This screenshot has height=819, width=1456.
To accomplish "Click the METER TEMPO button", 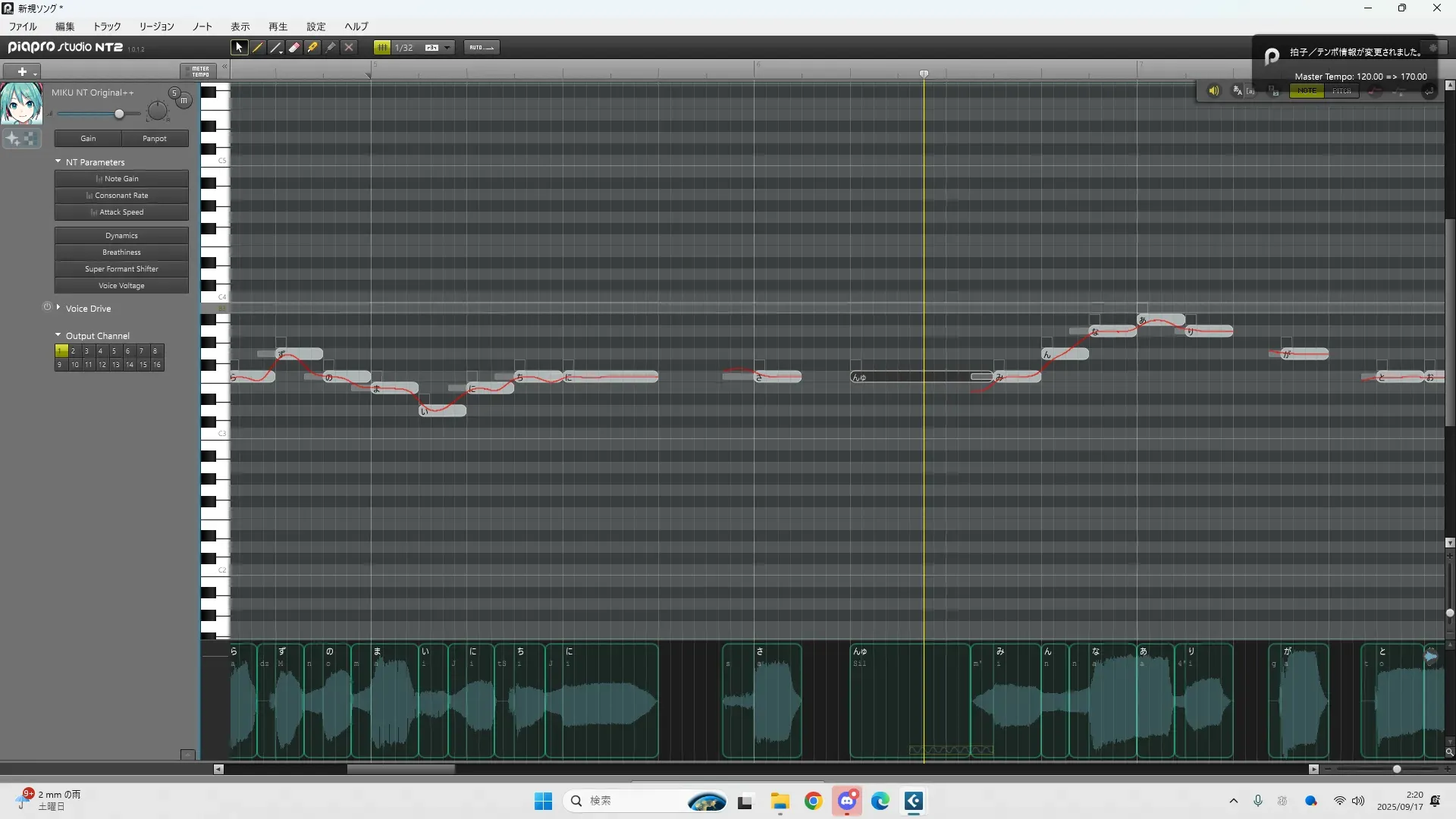I will 199,71.
